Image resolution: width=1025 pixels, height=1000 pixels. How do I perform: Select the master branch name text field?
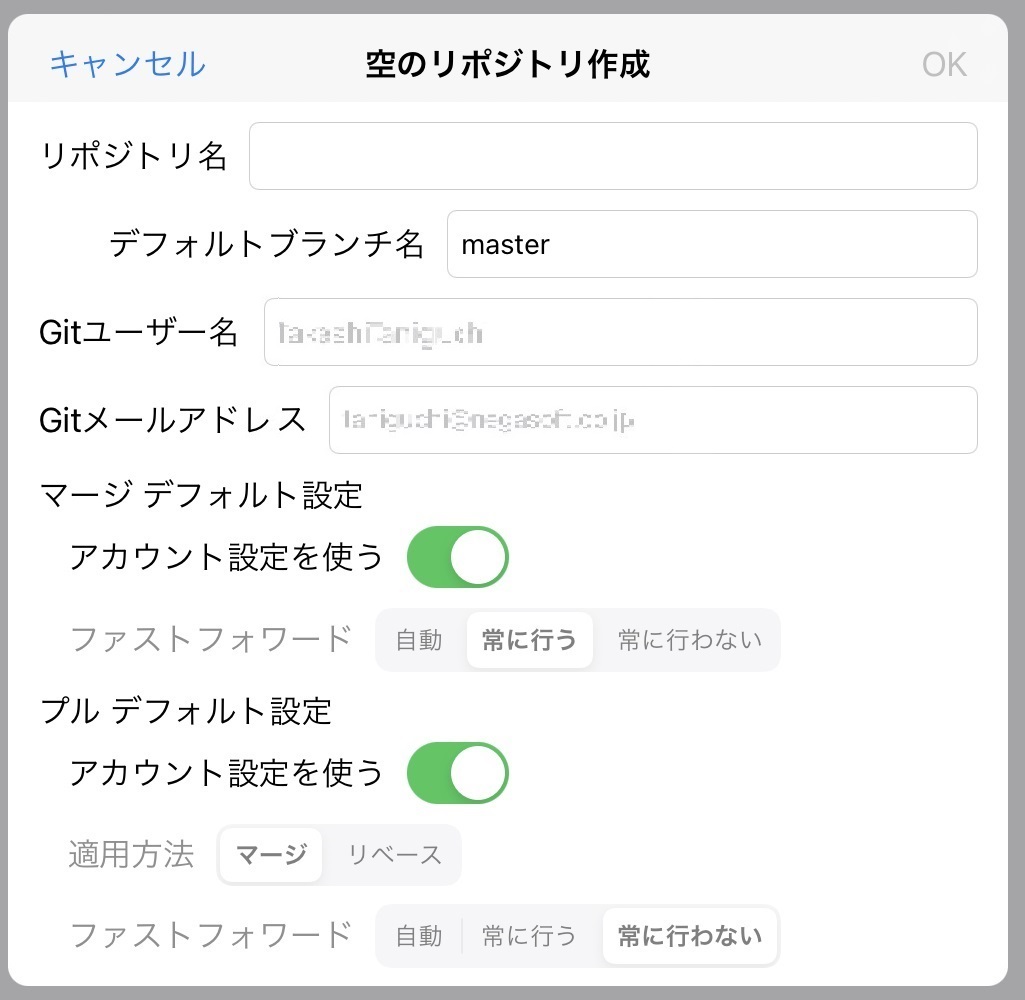pos(712,244)
